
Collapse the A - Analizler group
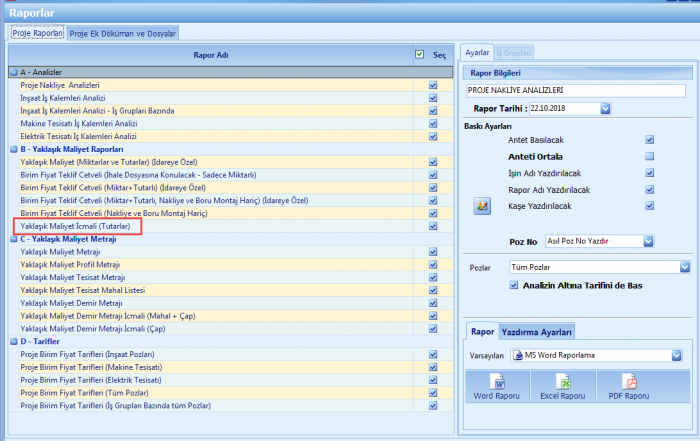tap(13, 73)
